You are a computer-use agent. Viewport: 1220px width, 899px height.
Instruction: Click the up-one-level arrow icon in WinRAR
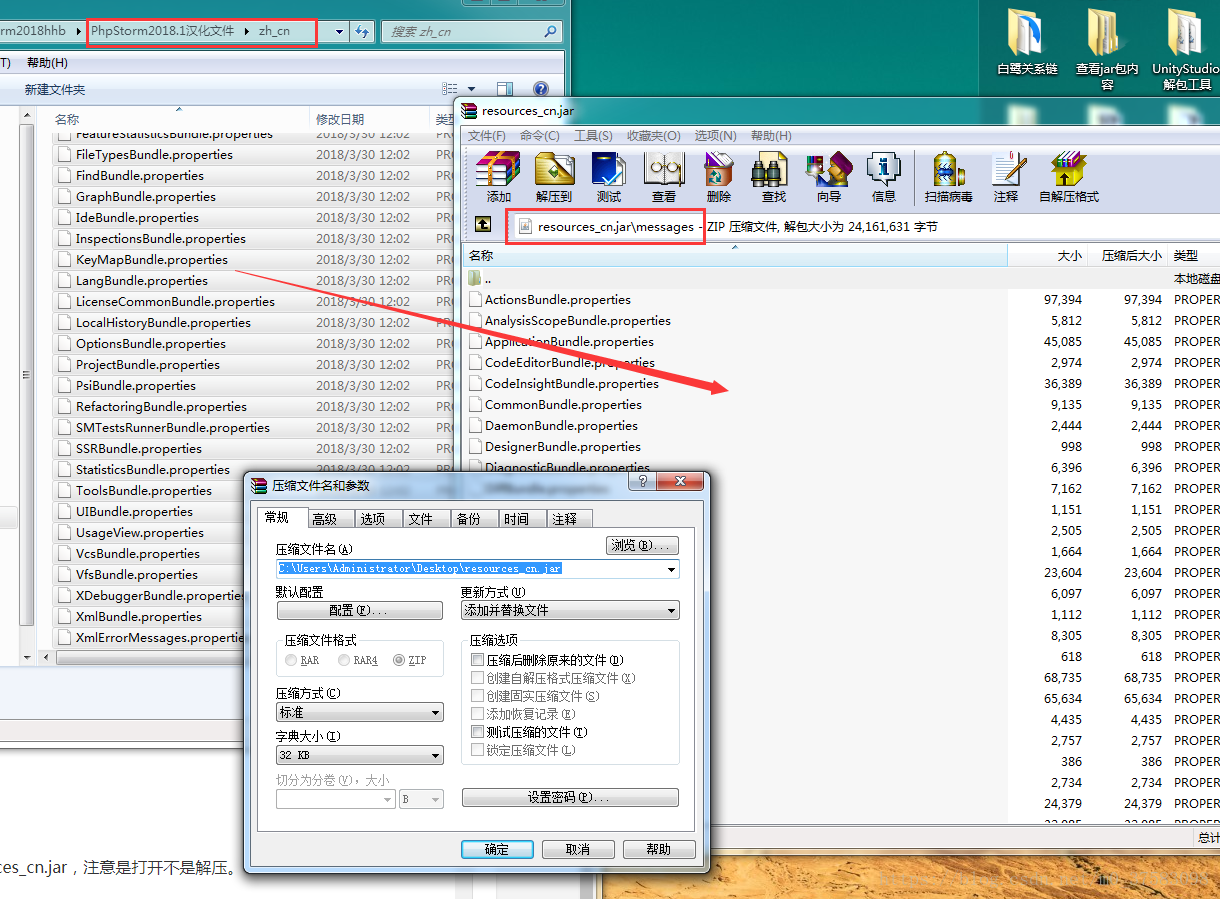(x=482, y=226)
